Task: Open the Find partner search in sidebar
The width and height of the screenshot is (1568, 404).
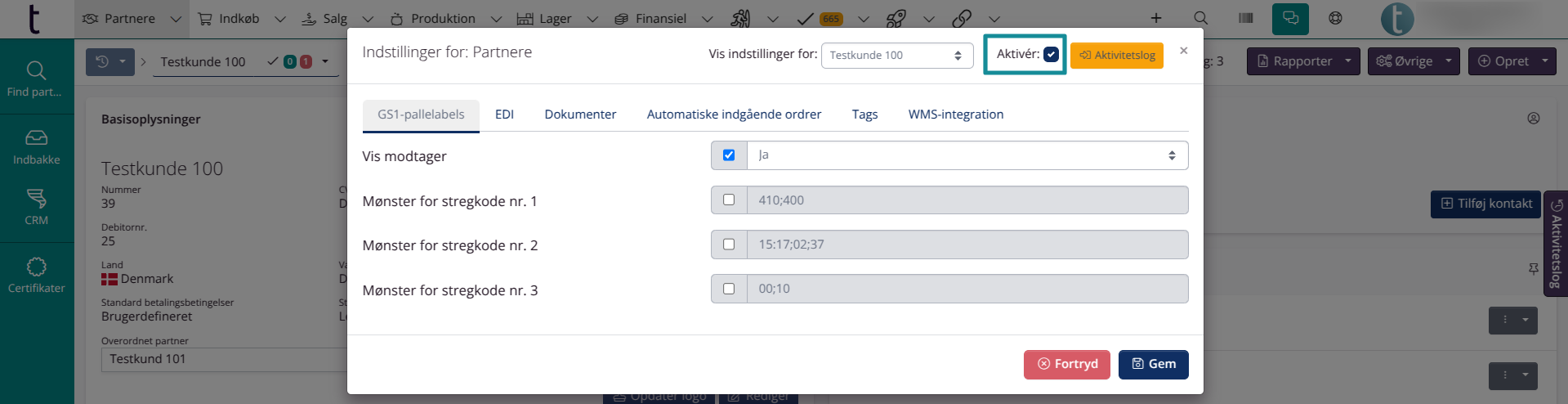Action: (36, 79)
